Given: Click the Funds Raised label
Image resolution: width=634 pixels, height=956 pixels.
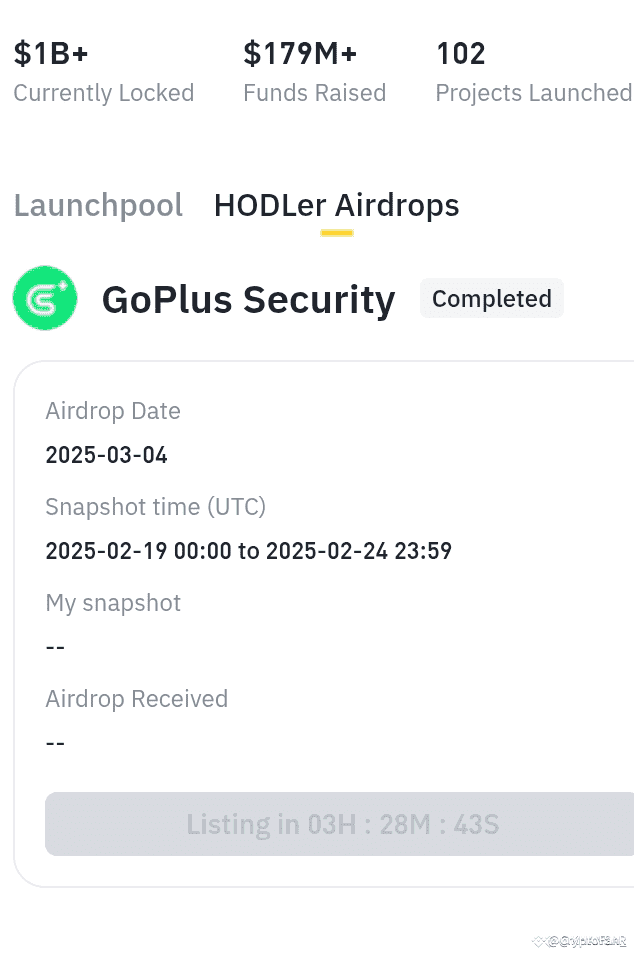Looking at the screenshot, I should (x=315, y=92).
